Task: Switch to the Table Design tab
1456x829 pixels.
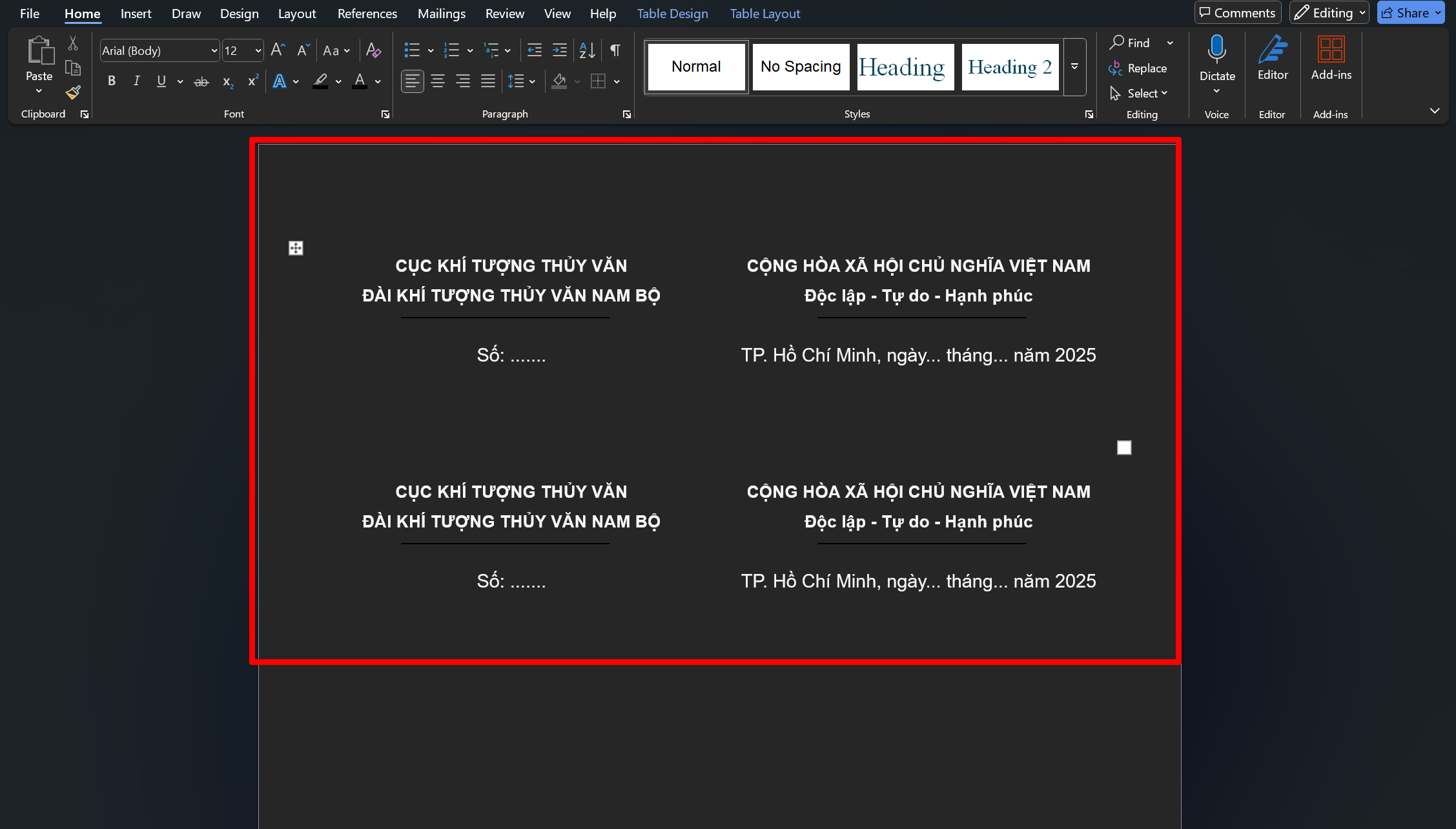Action: point(672,13)
